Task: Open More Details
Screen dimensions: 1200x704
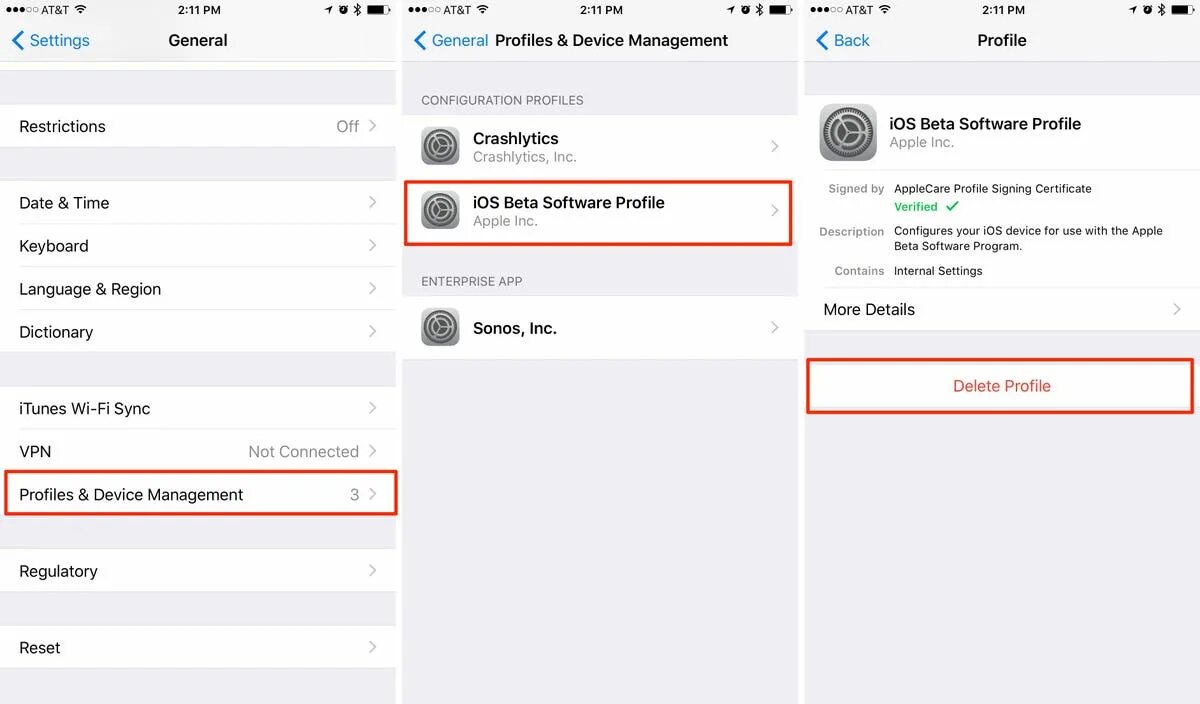Action: pyautogui.click(x=1002, y=309)
